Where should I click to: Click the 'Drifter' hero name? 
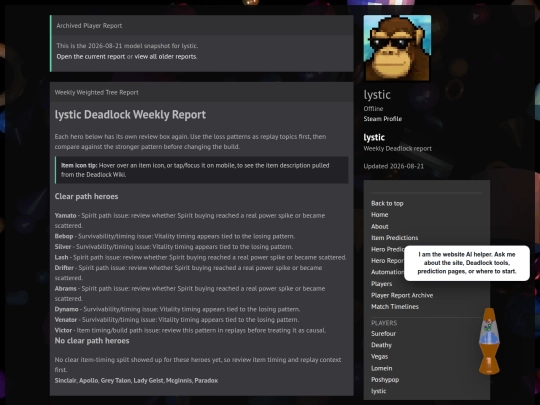click(64, 268)
